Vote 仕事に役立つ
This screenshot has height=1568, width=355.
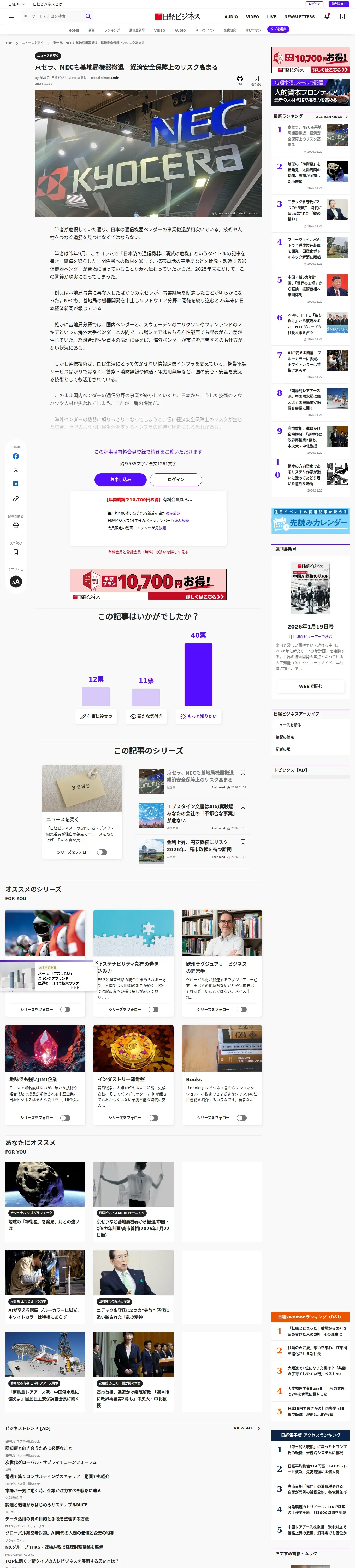(96, 716)
